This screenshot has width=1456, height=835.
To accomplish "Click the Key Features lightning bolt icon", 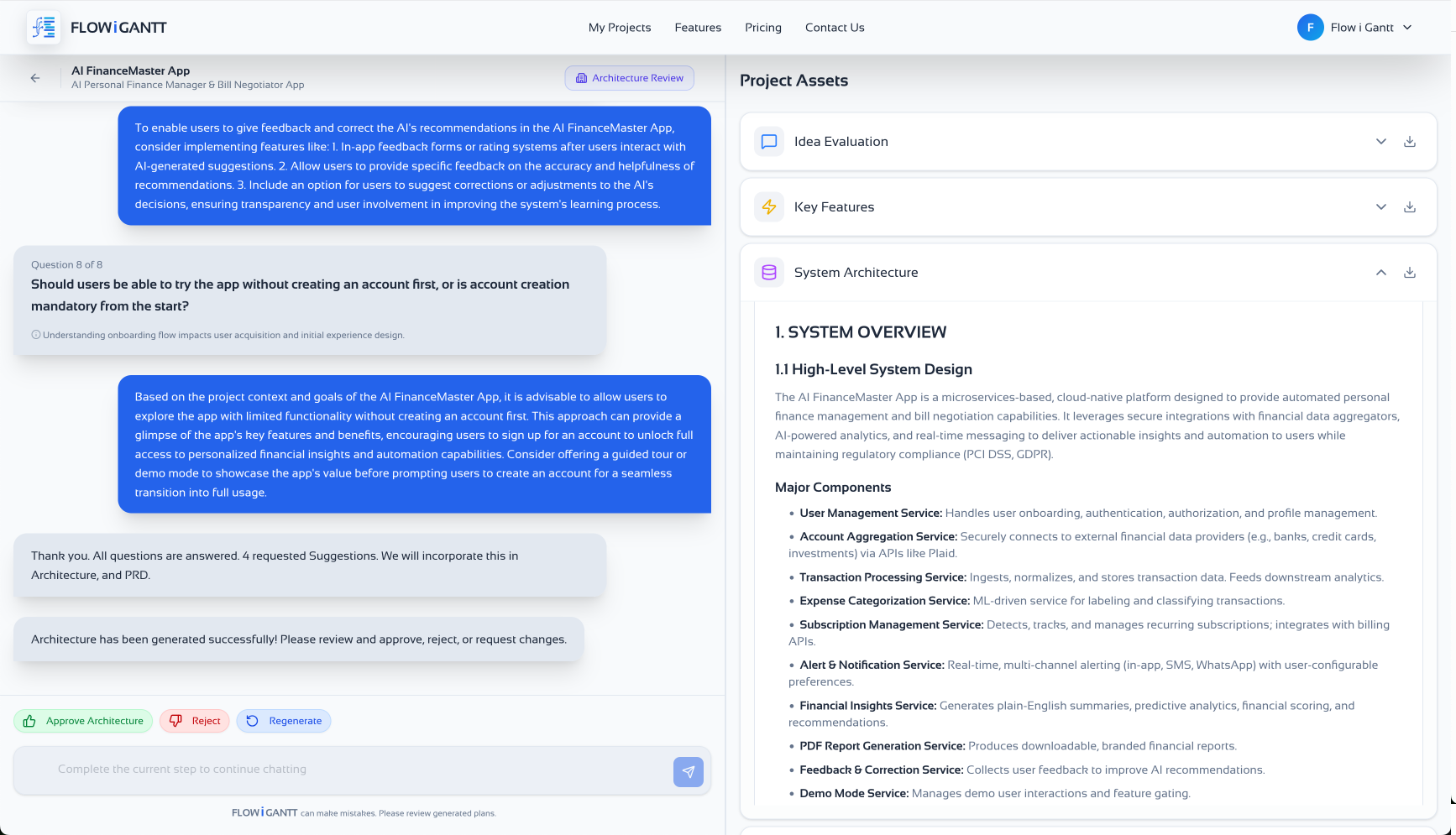I will (x=768, y=207).
